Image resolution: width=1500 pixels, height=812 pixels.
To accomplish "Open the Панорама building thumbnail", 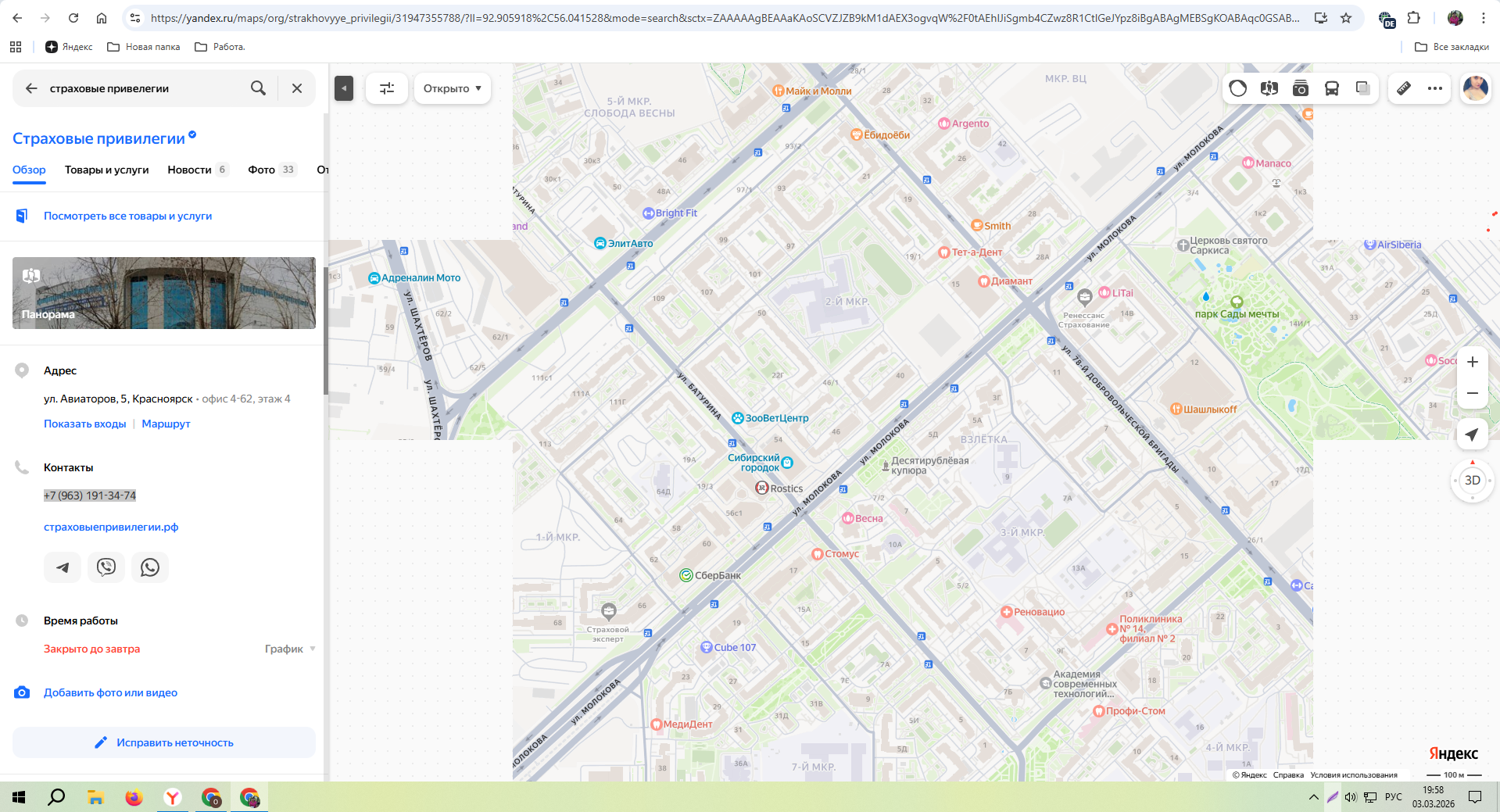I will 164,293.
